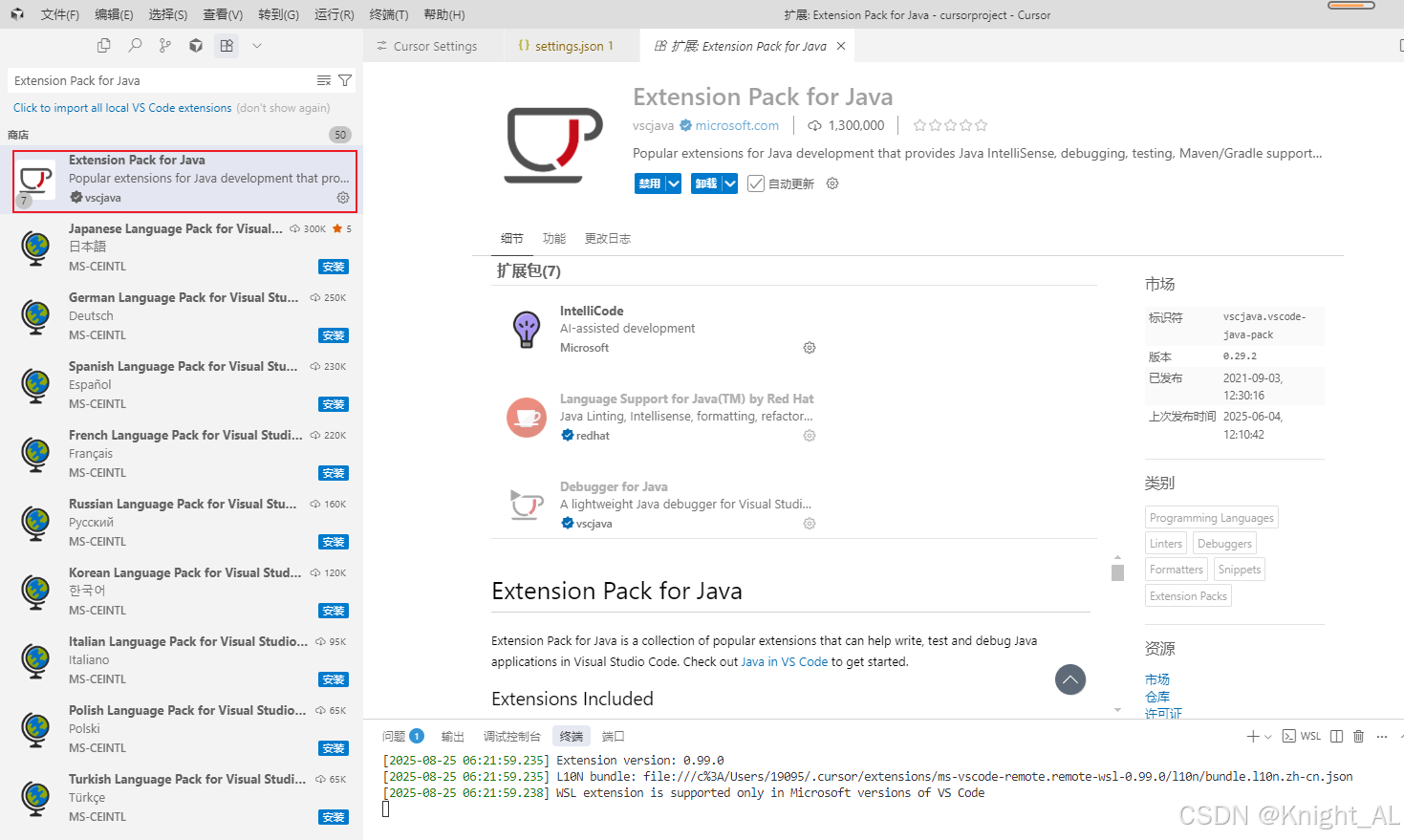Viewport: 1404px width, 840px height.
Task: Open the 终端(T) menu
Action: click(x=389, y=14)
